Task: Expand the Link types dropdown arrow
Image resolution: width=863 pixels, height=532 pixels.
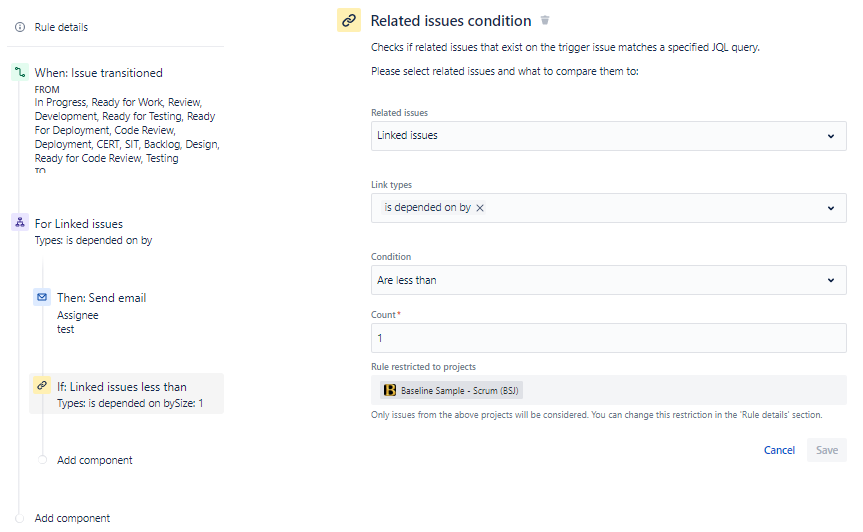Action: click(x=831, y=208)
